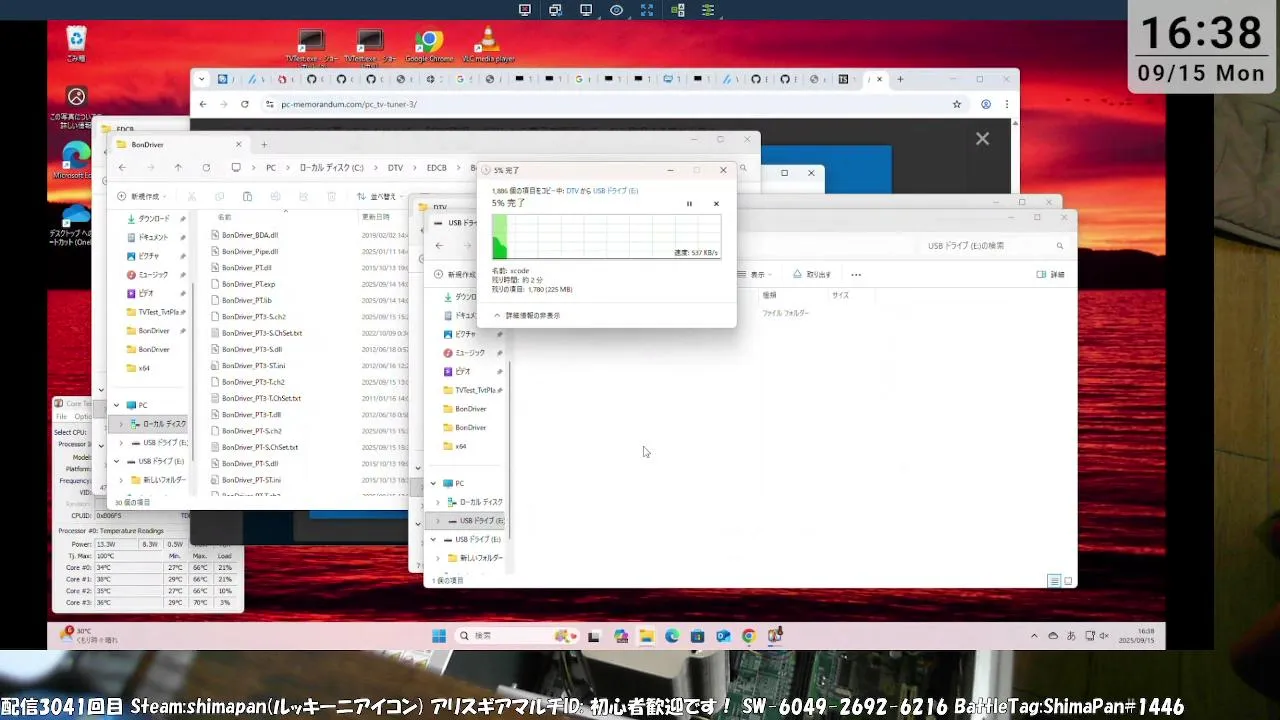Click PC in the BonDriver address breadcrumb

pos(271,168)
